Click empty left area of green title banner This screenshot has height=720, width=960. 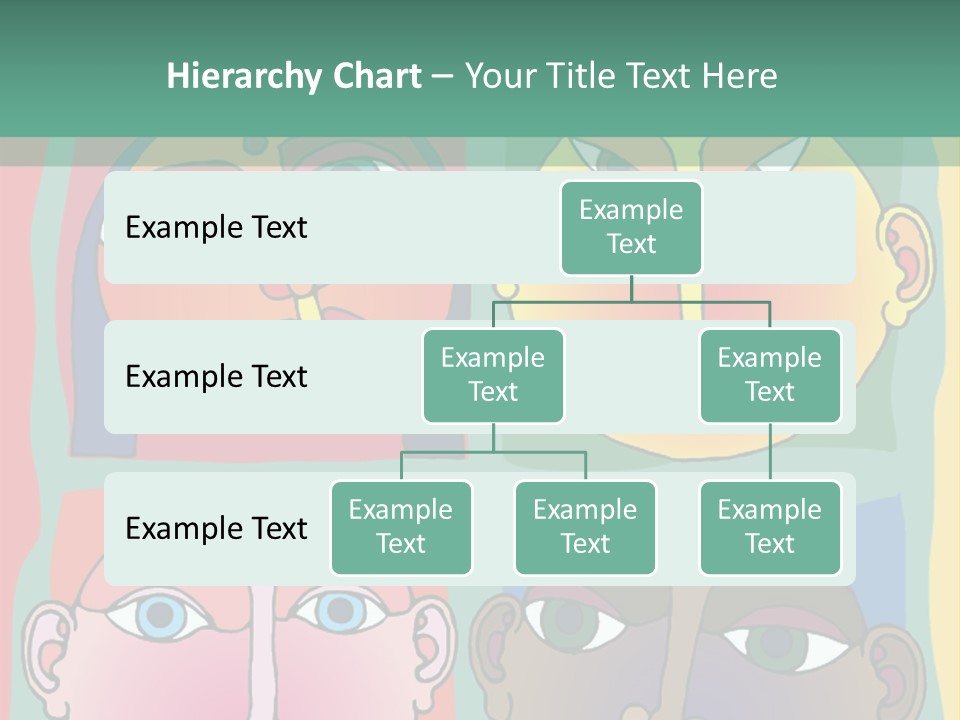click(80, 76)
